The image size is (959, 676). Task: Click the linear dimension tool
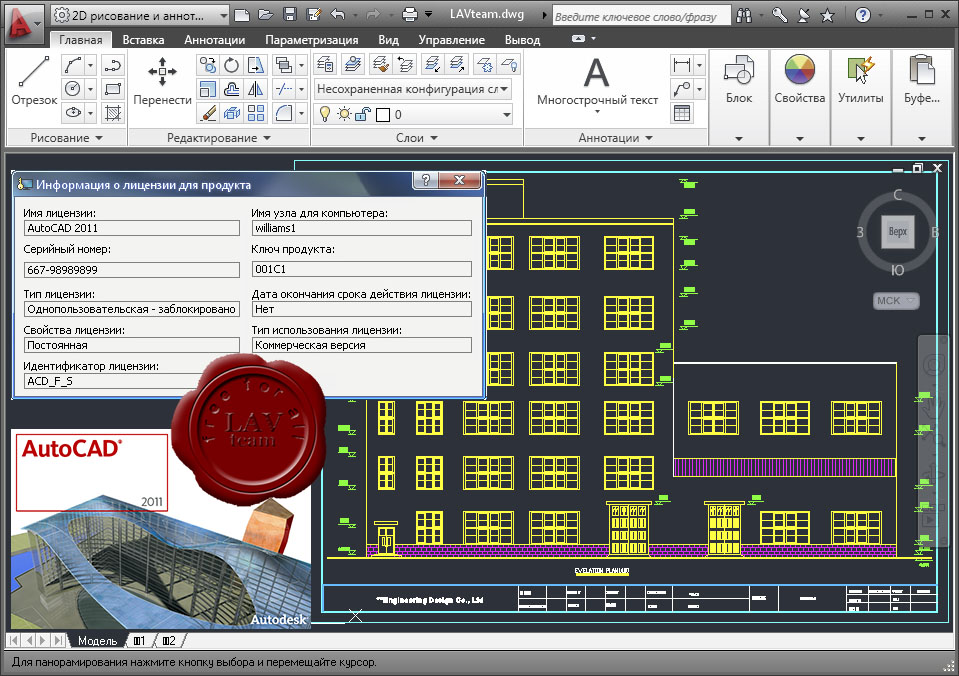[x=681, y=64]
